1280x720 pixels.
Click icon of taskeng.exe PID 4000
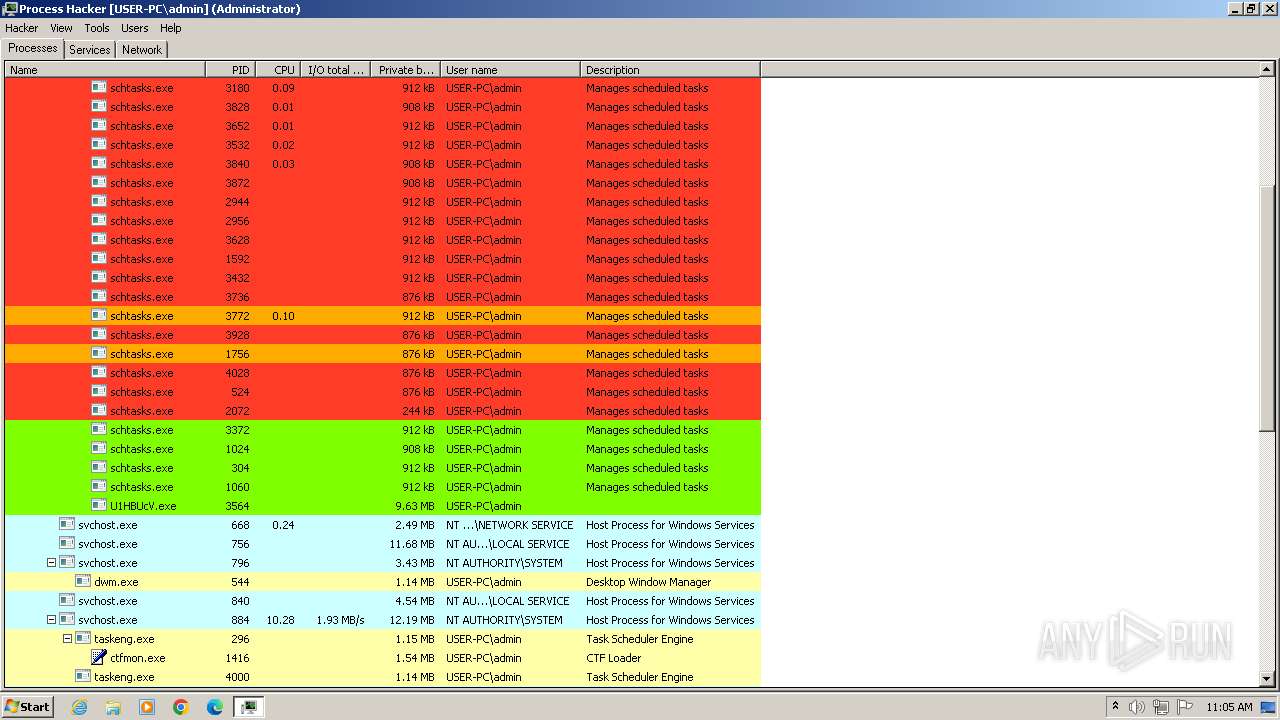point(83,677)
